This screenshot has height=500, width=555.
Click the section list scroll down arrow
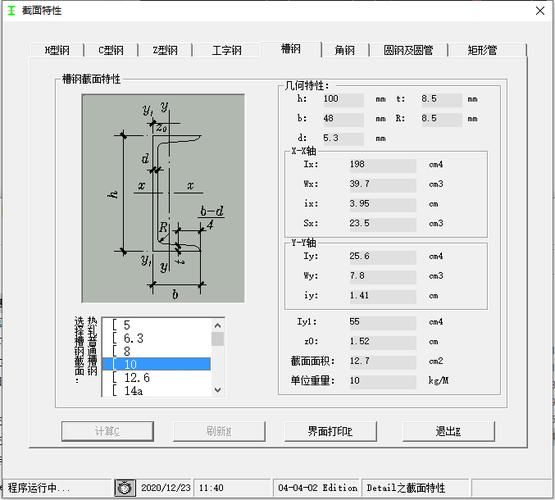click(218, 390)
